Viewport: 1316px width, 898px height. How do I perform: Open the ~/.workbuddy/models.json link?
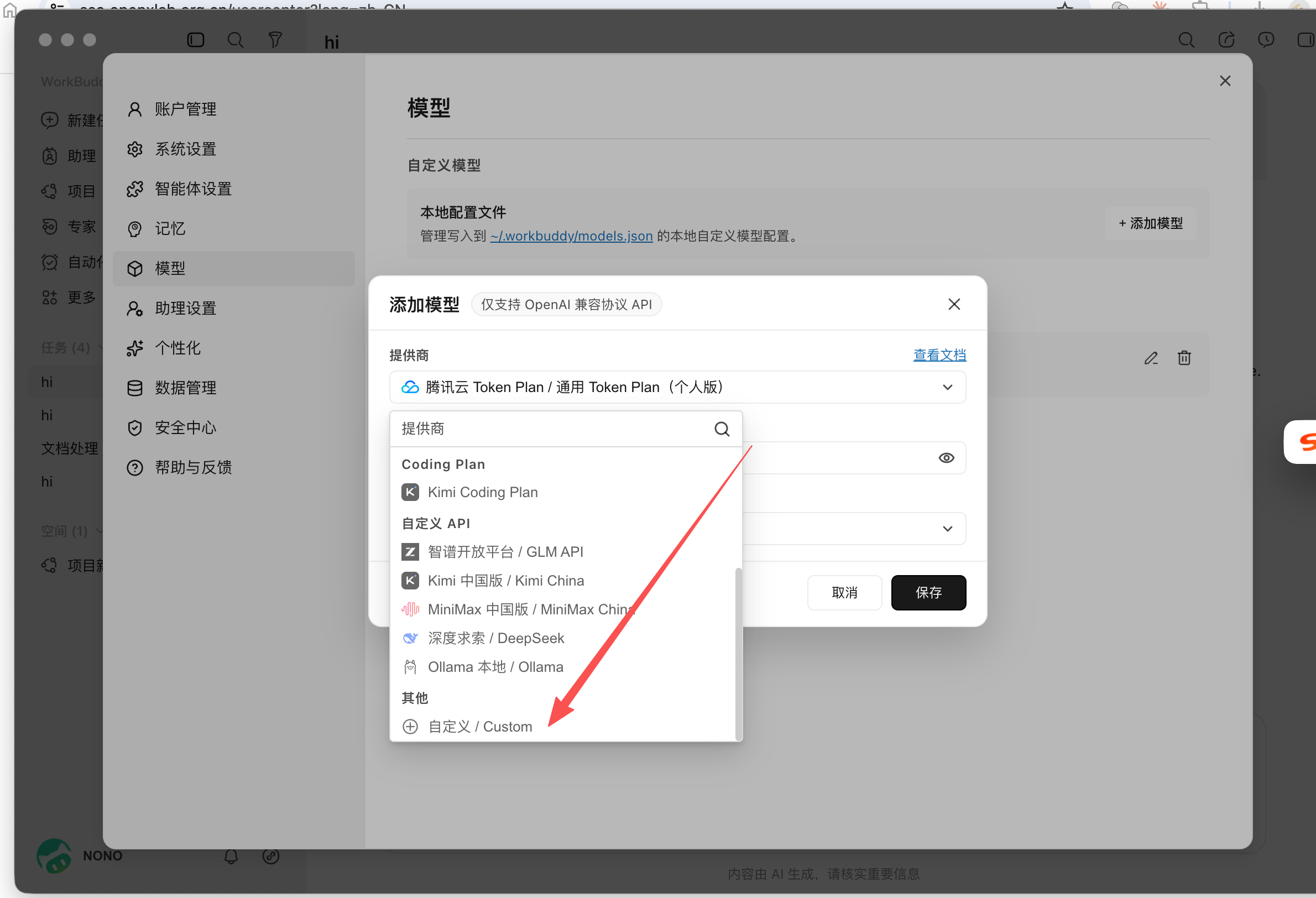pyautogui.click(x=571, y=236)
